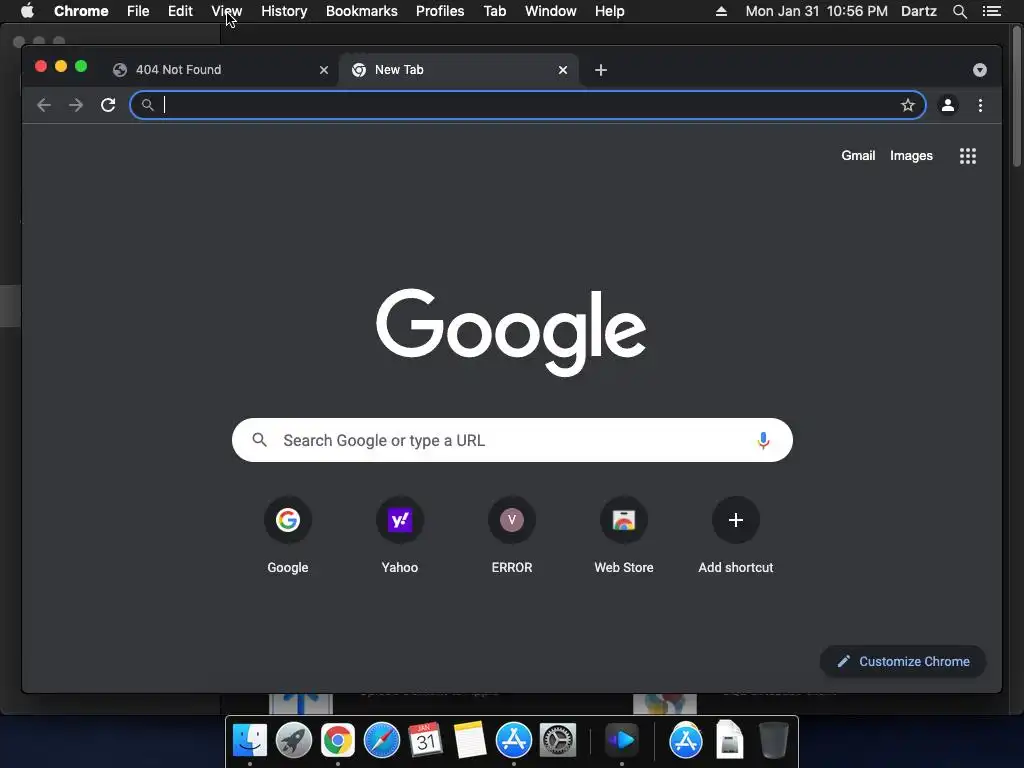Image resolution: width=1024 pixels, height=768 pixels.
Task: Click the page's vertical scrollbar
Action: 1016,98
